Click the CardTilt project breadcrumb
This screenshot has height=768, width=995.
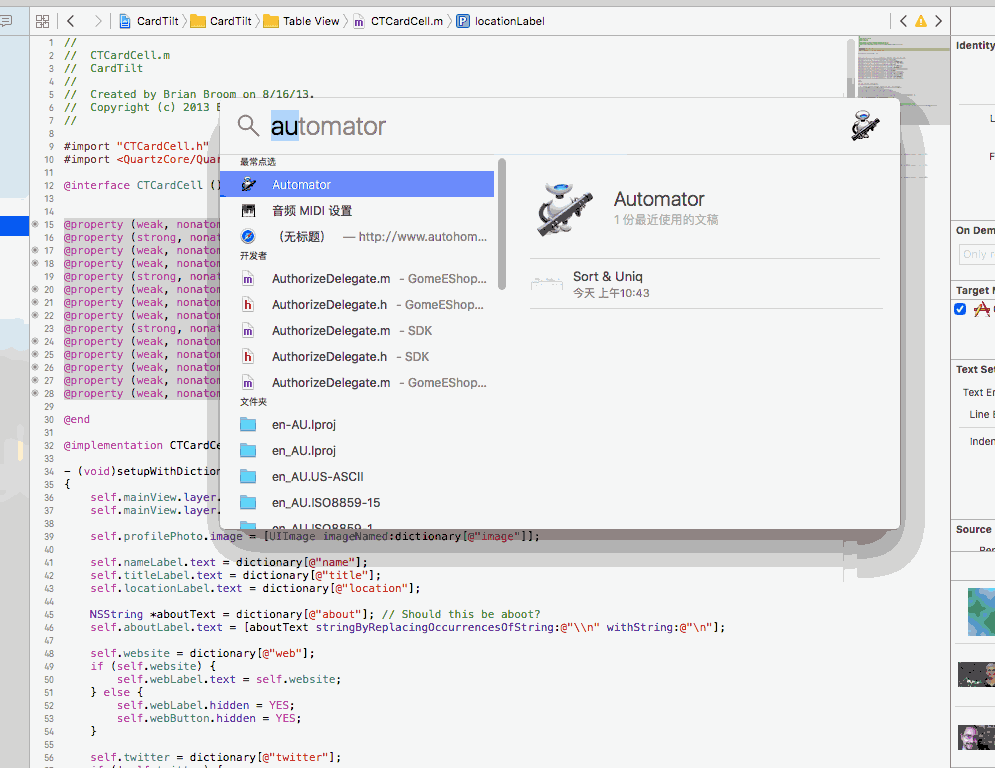point(150,21)
